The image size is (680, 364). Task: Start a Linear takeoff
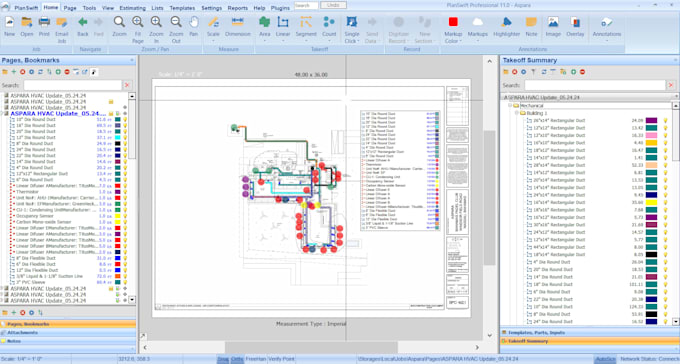click(283, 27)
